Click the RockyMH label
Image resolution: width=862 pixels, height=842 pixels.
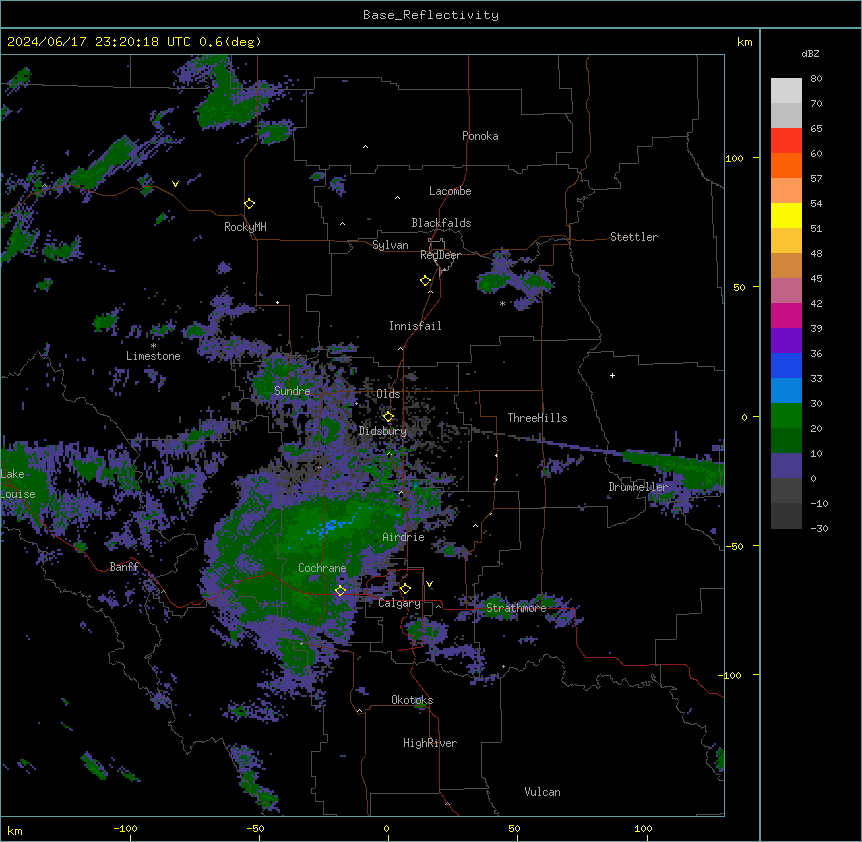tap(245, 227)
